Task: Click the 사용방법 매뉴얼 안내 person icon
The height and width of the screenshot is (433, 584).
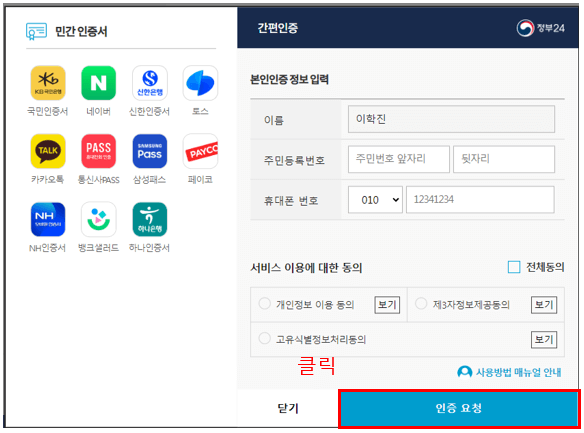Action: point(464,372)
